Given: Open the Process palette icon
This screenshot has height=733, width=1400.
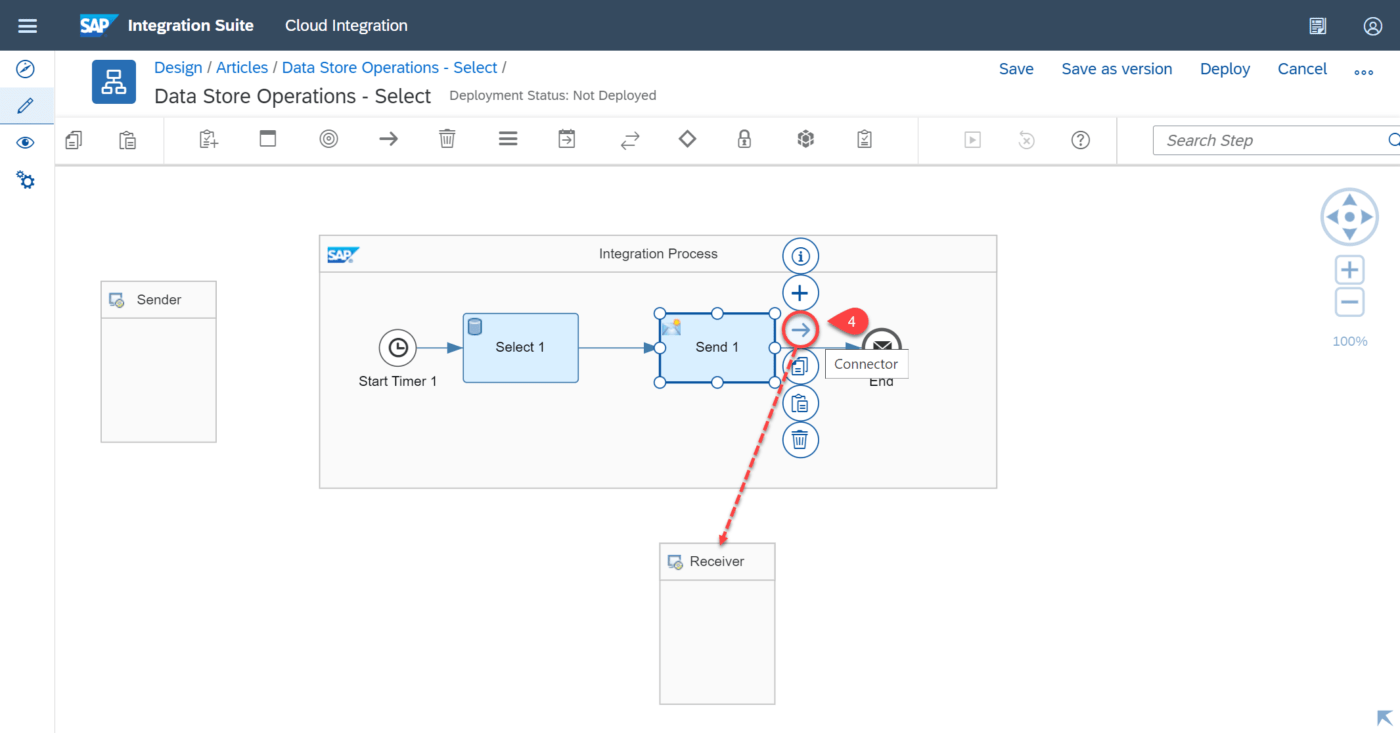Looking at the screenshot, I should (x=268, y=139).
